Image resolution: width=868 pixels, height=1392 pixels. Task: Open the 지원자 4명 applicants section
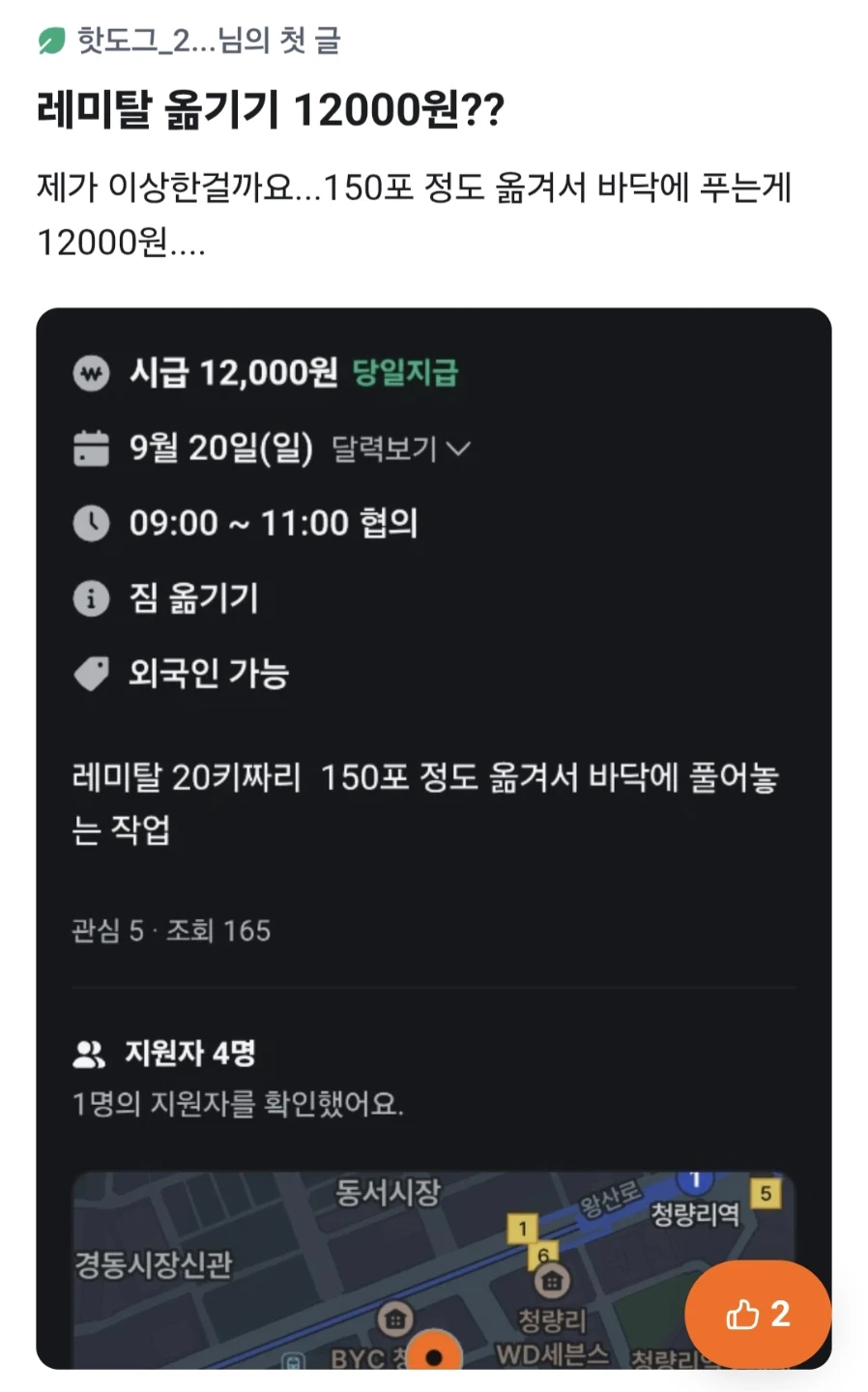(x=189, y=1054)
